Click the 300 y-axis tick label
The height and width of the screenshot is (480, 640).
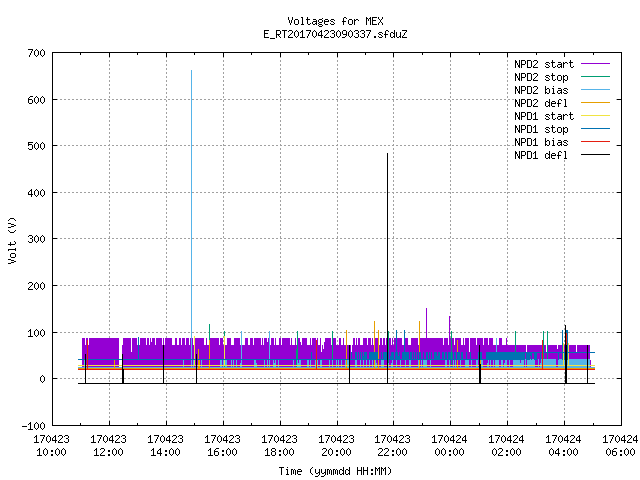tap(36, 239)
